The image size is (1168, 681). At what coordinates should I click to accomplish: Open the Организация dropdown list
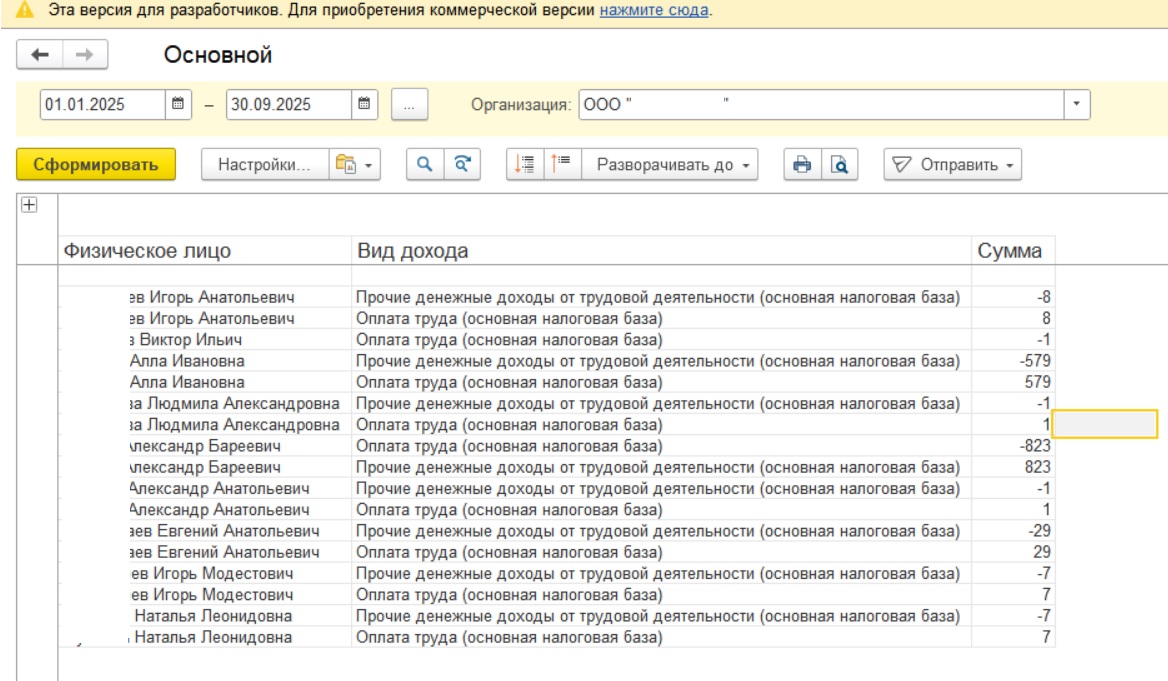[x=1077, y=103]
